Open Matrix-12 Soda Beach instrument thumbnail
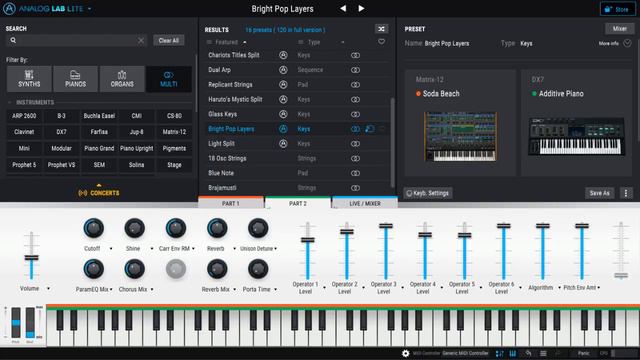 point(460,137)
